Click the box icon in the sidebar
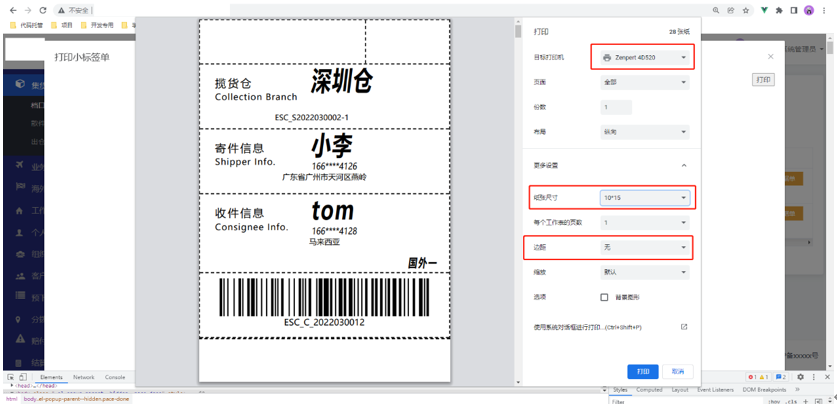The image size is (837, 404). click(20, 84)
